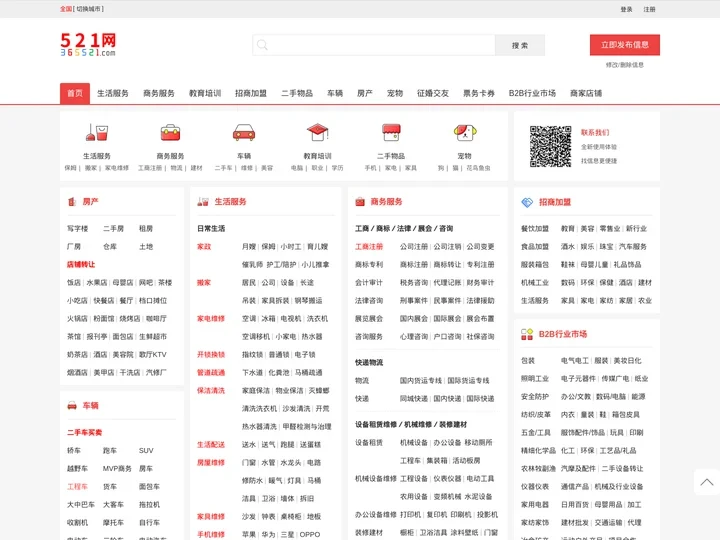Viewport: 720px width, 540px height.
Task: Click 写字楼 in the 房产 section
Action: [x=77, y=228]
